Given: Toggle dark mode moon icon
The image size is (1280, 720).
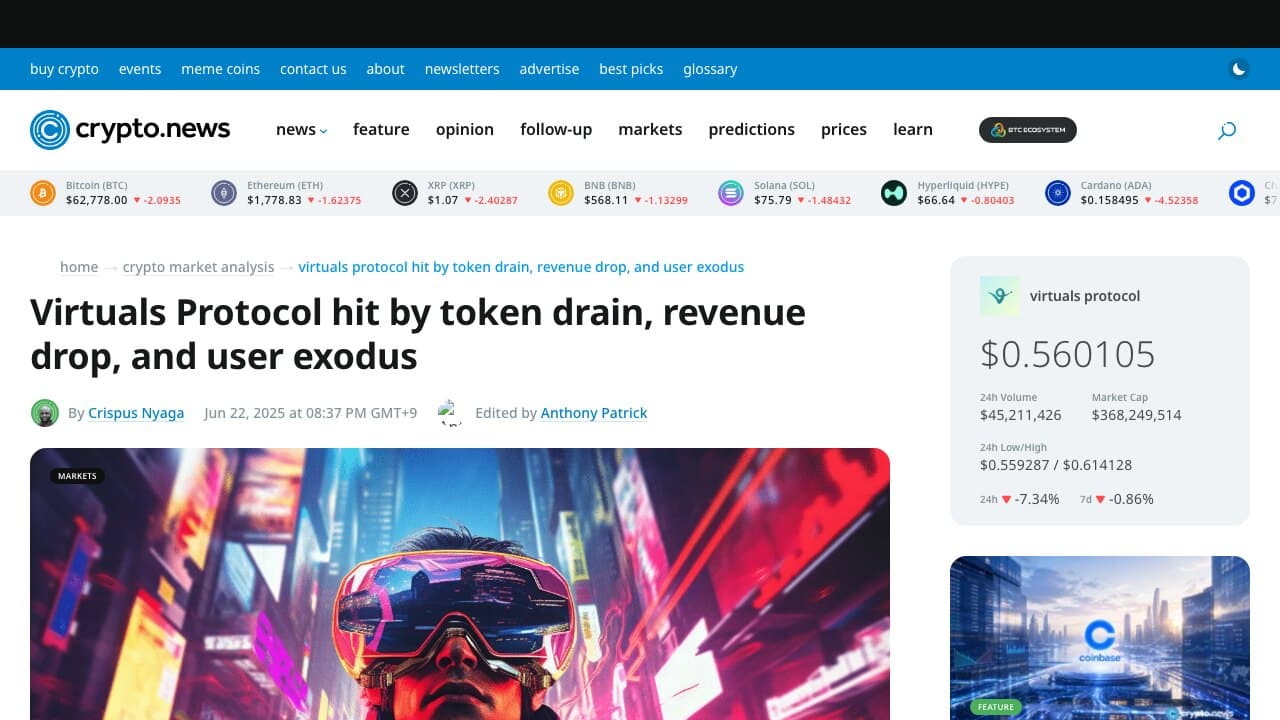Looking at the screenshot, I should click(x=1239, y=69).
